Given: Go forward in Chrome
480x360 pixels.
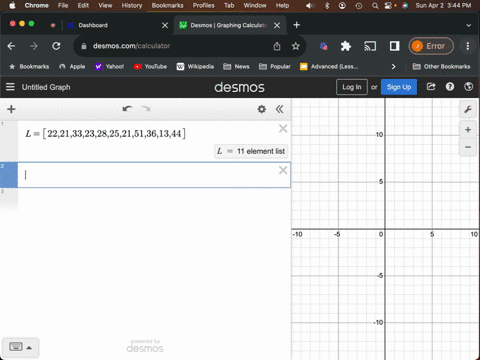Looking at the screenshot, I should [34, 46].
